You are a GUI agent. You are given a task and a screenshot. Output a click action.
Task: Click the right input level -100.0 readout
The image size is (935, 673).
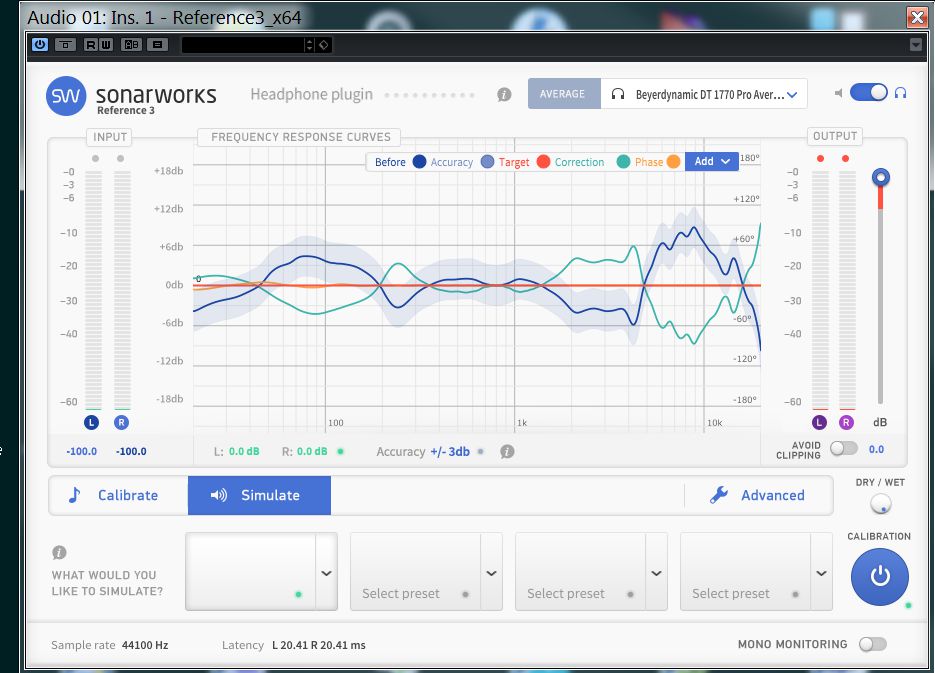[x=131, y=451]
